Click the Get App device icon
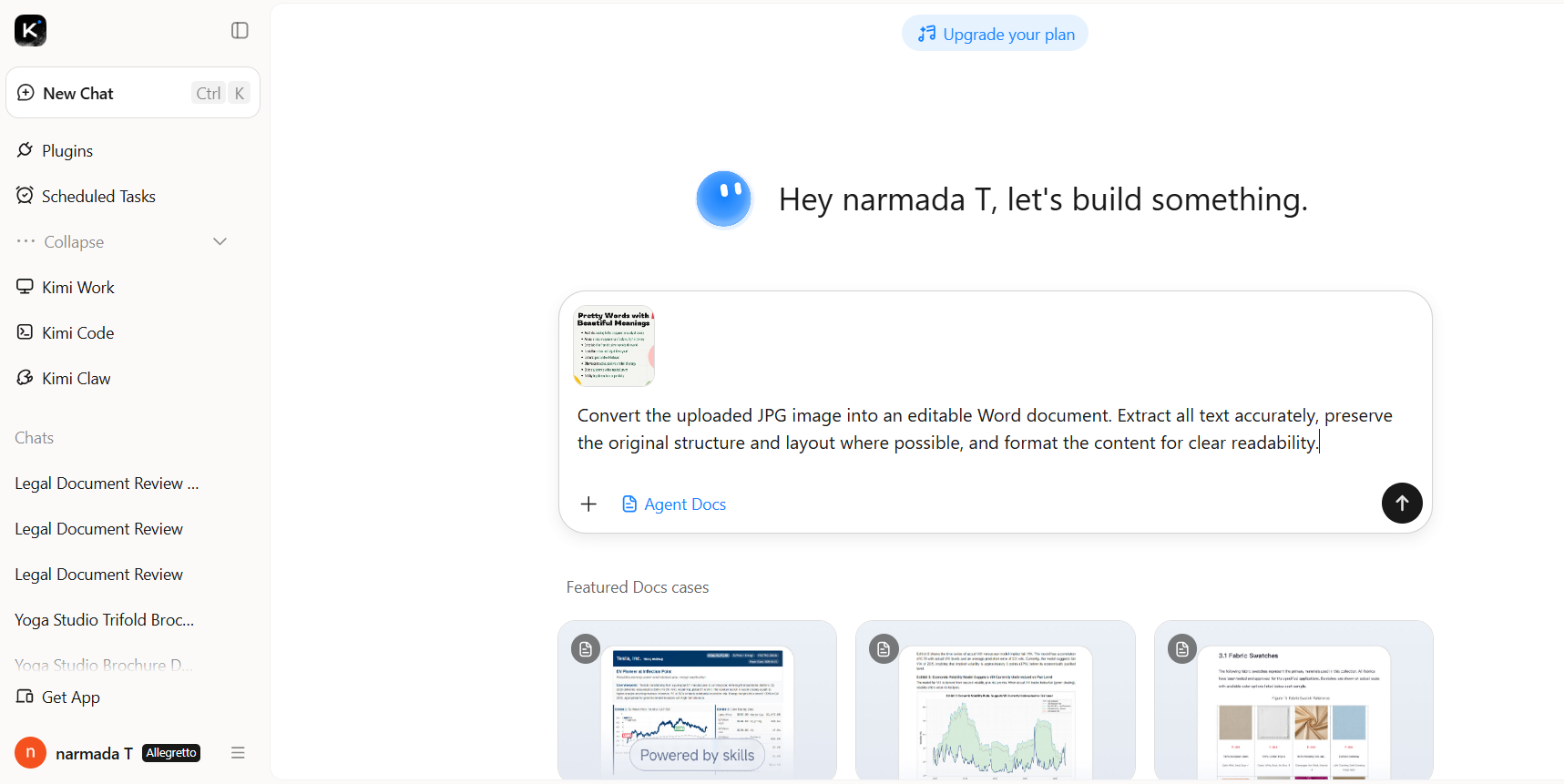Viewport: 1564px width, 784px height. pyautogui.click(x=25, y=697)
